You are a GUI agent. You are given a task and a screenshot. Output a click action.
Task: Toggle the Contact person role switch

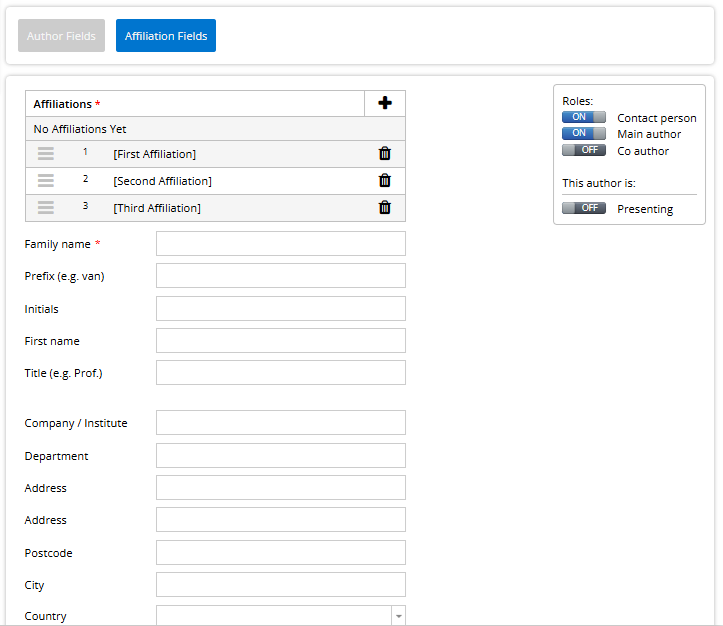click(x=583, y=117)
